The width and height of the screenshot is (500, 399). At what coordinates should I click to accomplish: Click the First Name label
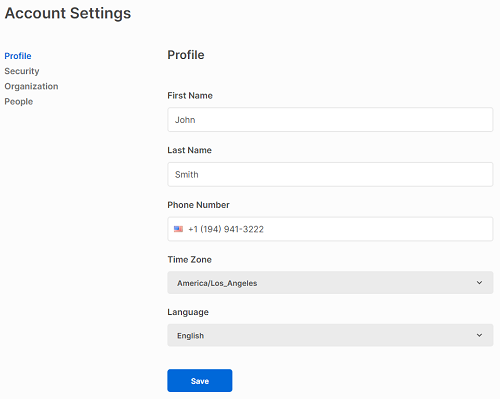(x=190, y=96)
